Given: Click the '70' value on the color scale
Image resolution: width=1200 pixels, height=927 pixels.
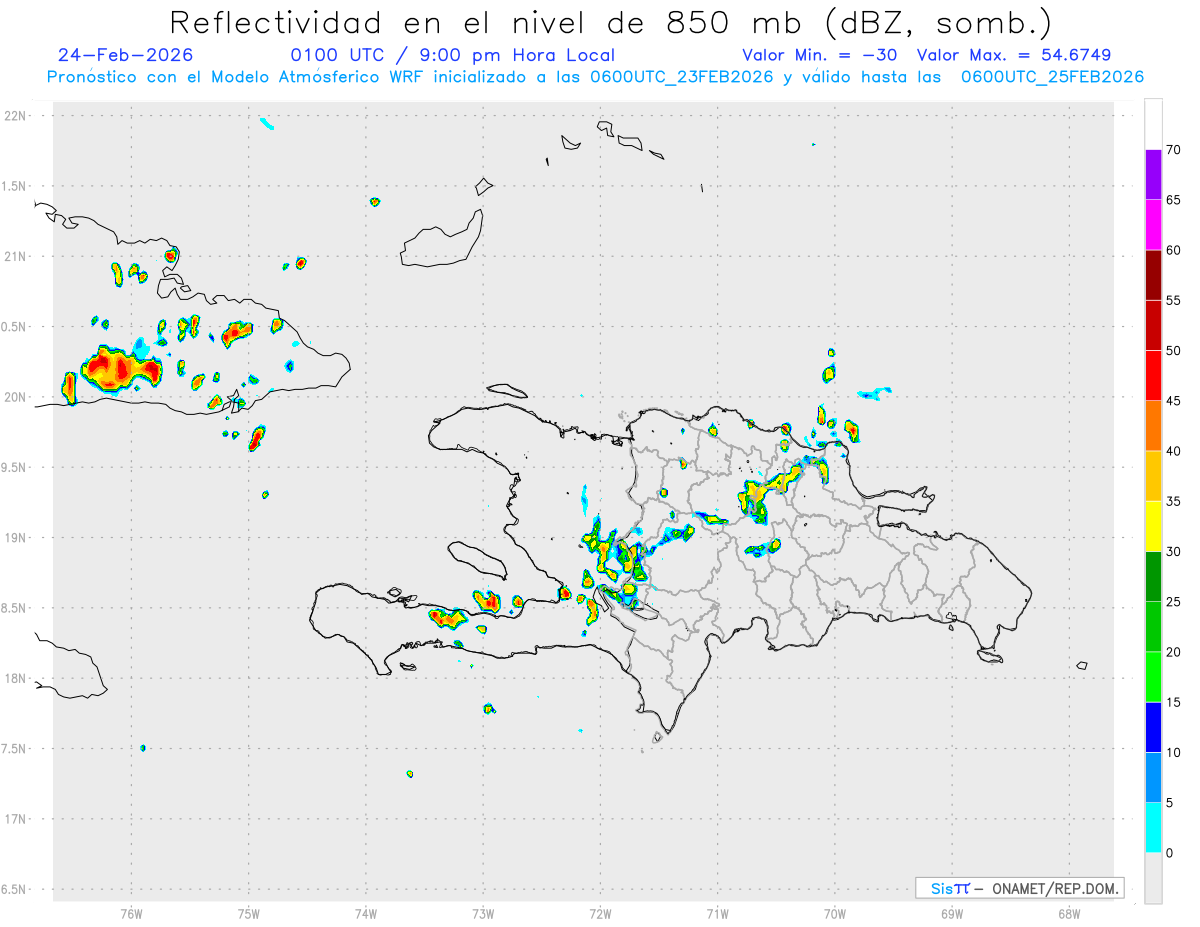Looking at the screenshot, I should coord(1172,150).
